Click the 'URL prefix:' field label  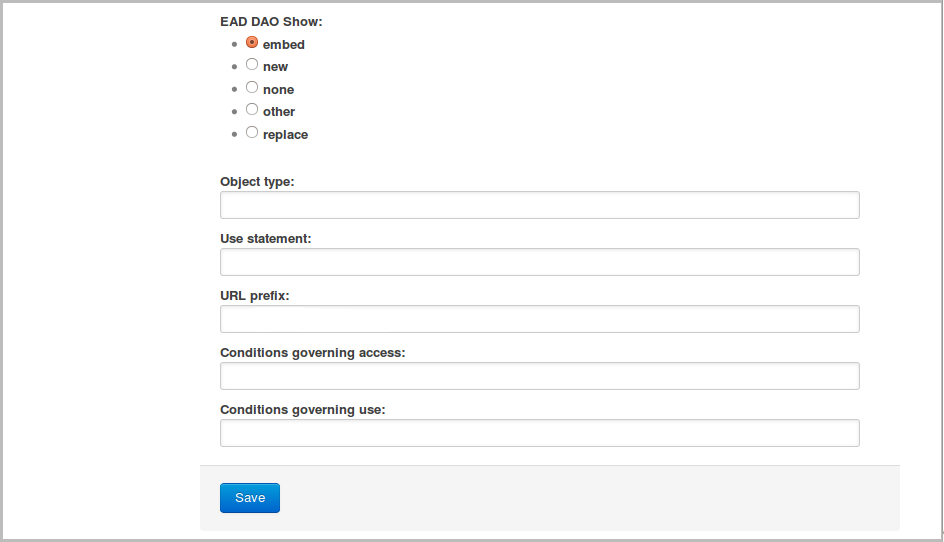[254, 296]
